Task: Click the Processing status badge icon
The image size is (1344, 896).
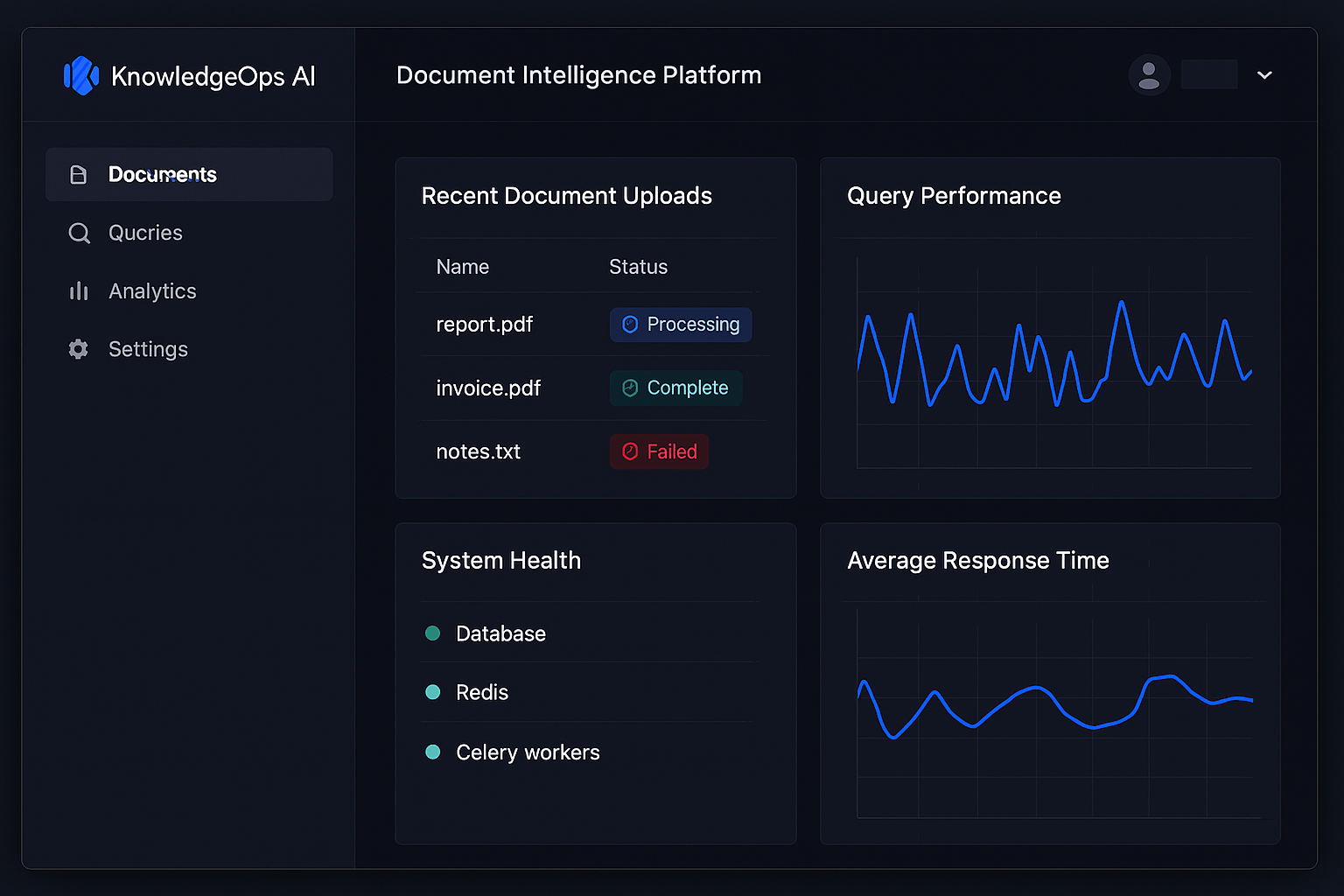Action: tap(630, 325)
